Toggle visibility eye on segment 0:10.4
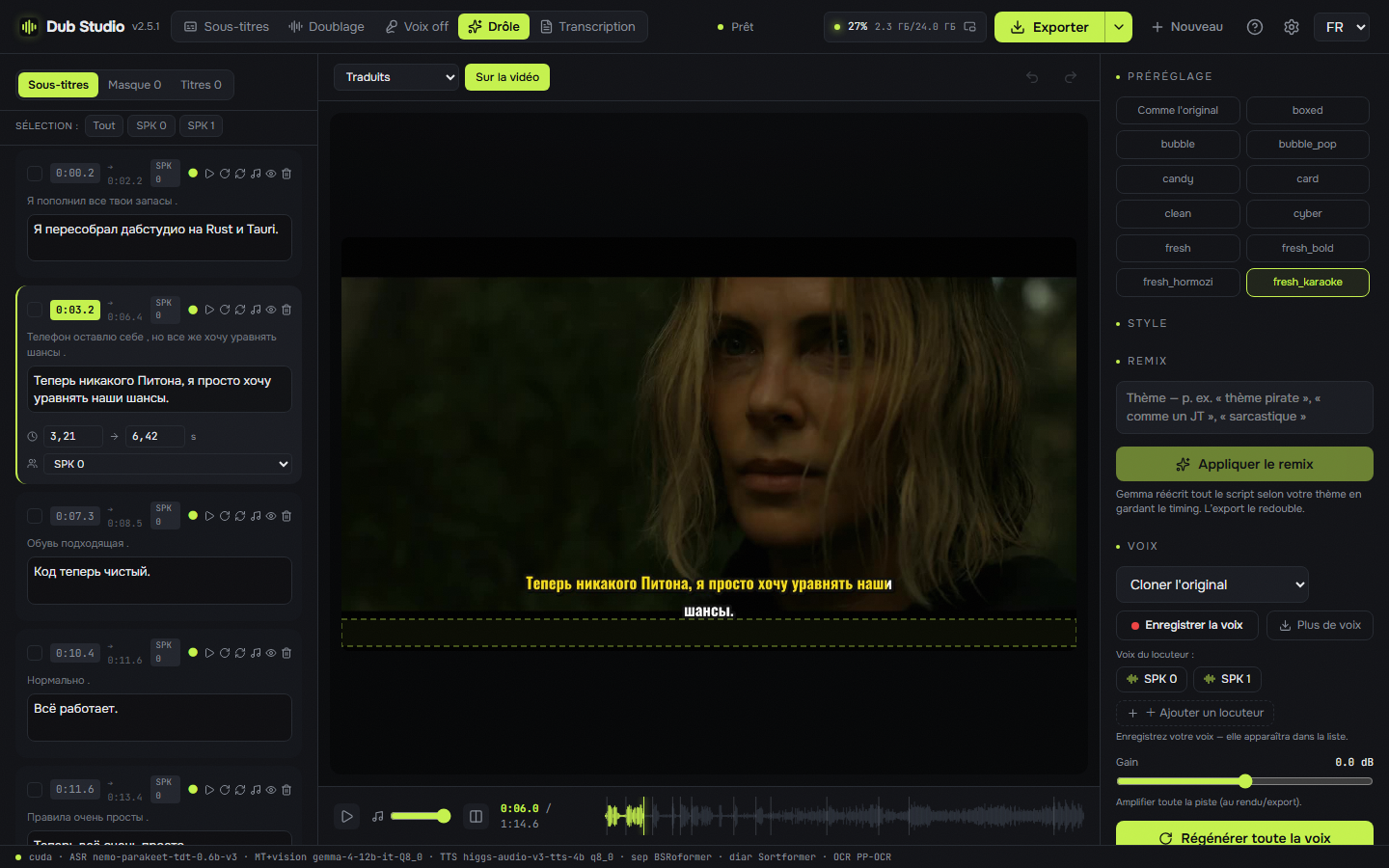 (271, 653)
